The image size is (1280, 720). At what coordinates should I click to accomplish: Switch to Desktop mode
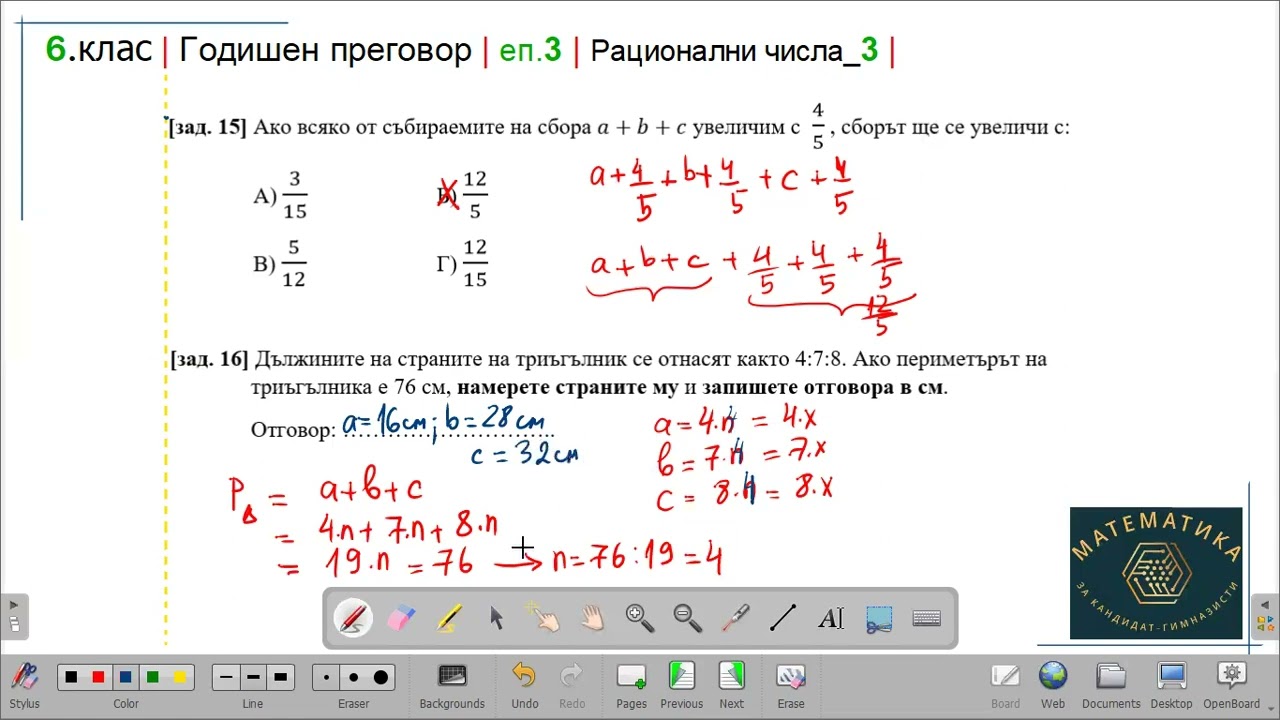1171,685
